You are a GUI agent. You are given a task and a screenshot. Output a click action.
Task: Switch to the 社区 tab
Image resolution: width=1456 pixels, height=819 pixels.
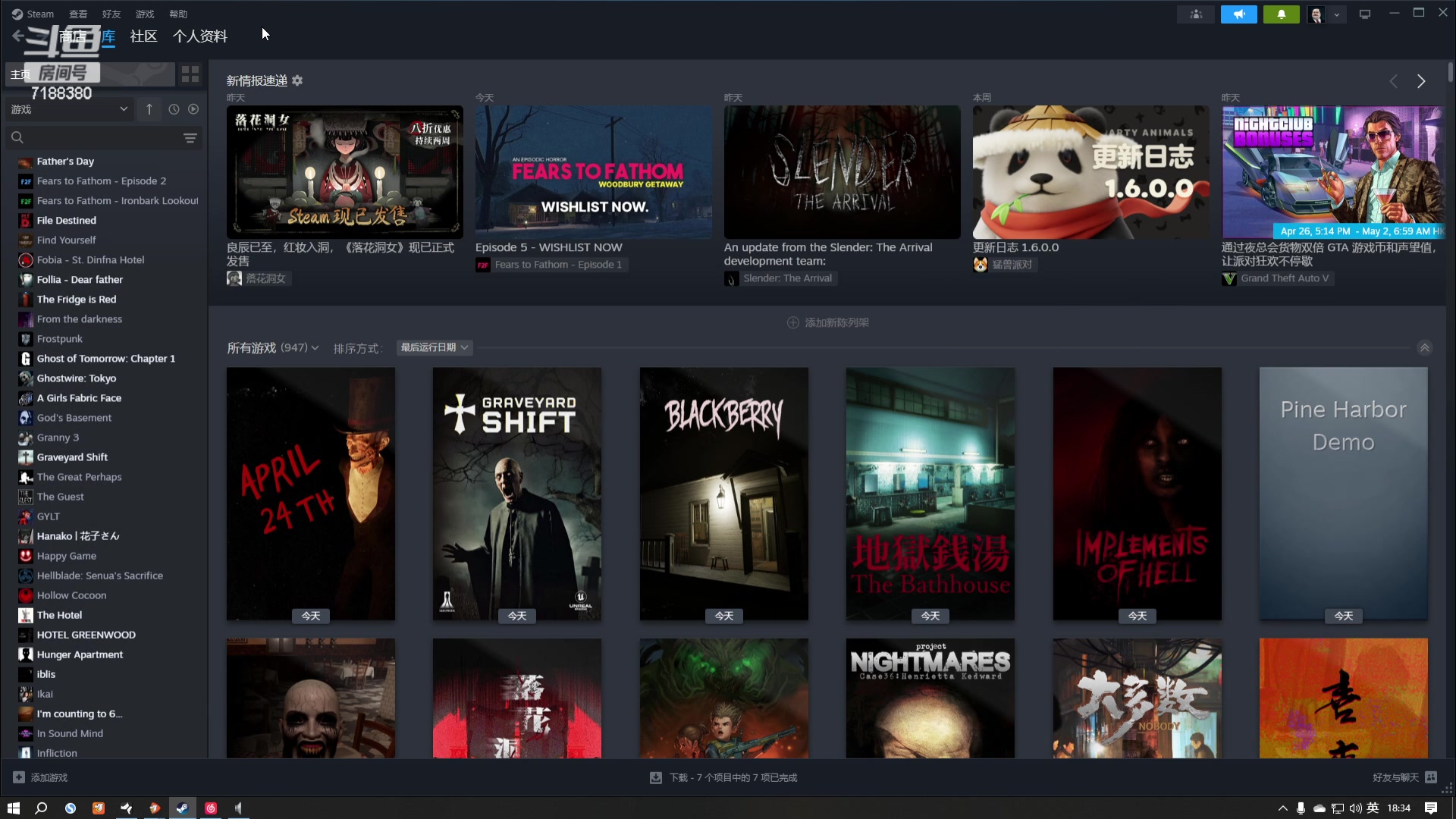point(143,36)
